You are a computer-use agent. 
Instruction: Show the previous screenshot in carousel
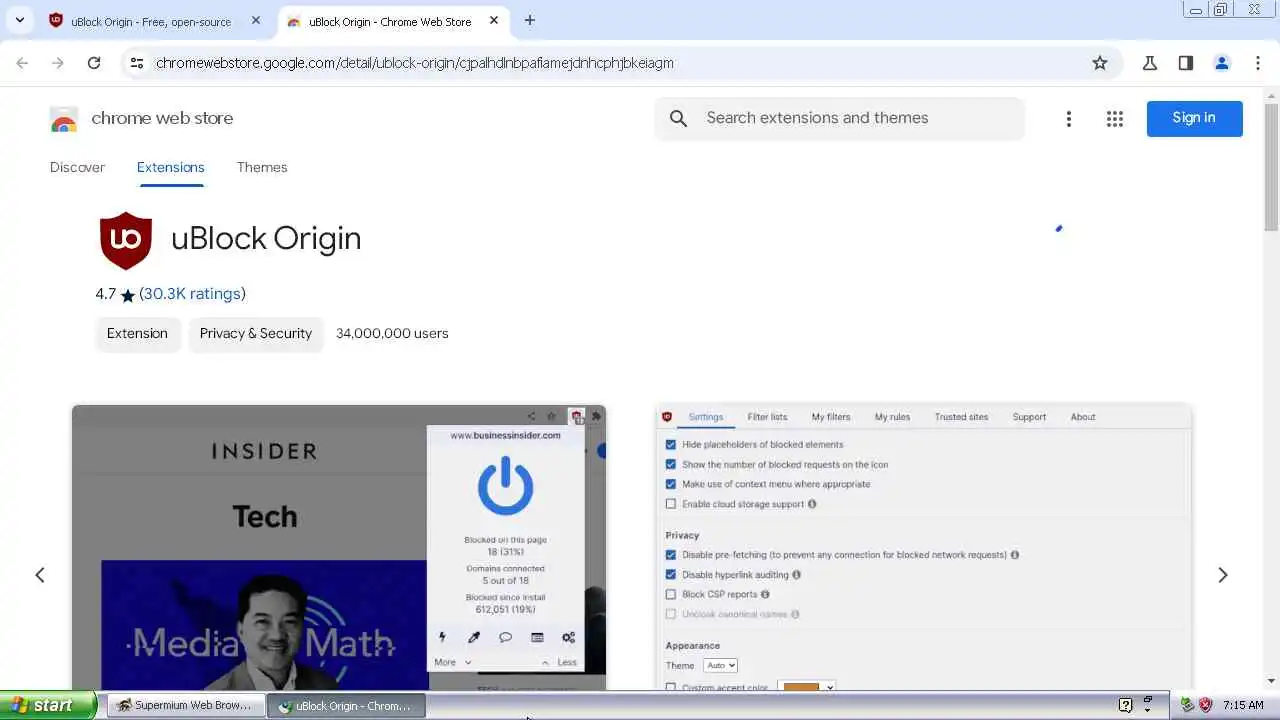[40, 575]
